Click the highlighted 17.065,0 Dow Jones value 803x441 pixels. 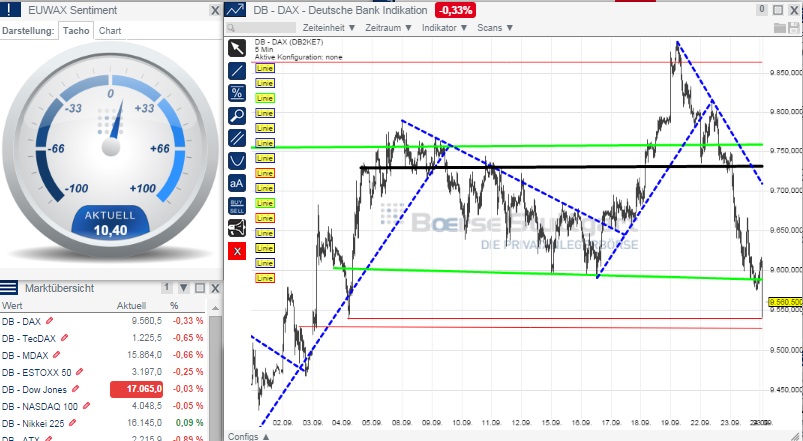click(x=136, y=389)
